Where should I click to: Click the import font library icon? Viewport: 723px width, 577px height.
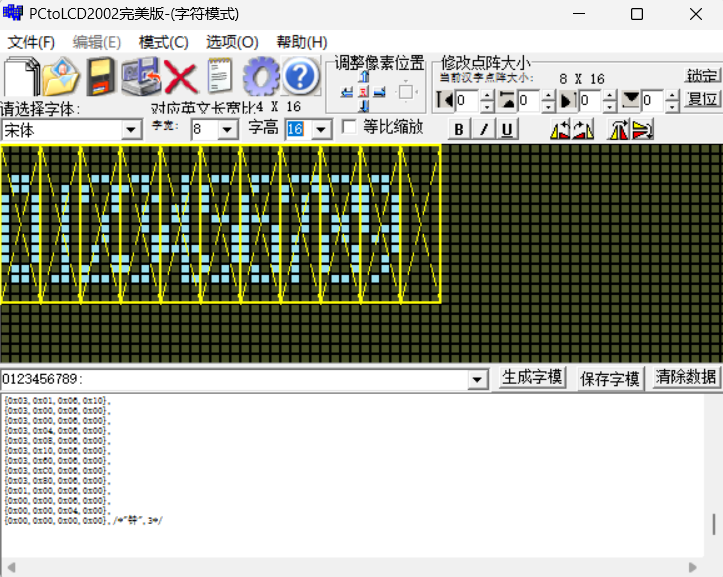click(x=141, y=76)
